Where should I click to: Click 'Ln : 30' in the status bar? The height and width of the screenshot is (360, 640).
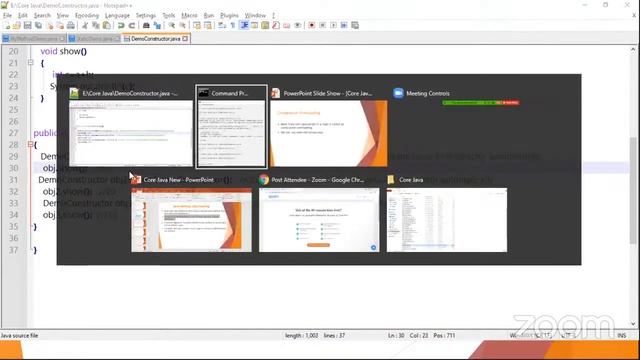(396, 336)
